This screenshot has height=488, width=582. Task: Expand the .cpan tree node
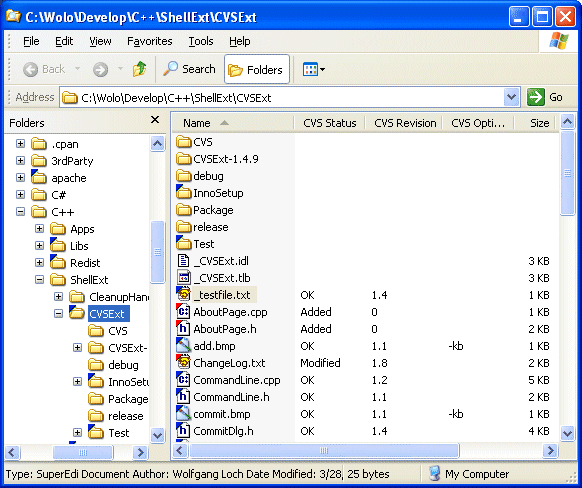click(20, 144)
